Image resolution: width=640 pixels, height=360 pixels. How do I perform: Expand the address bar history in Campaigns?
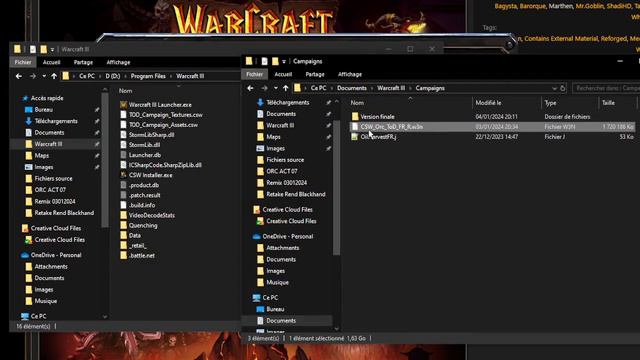[554, 88]
